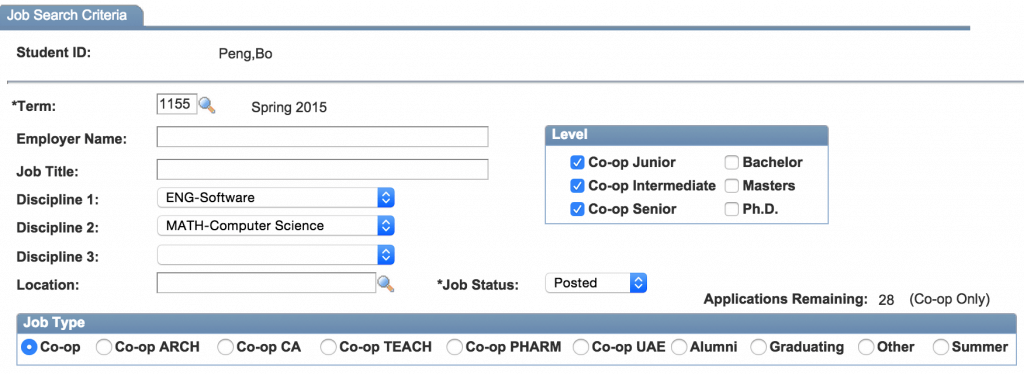Check the Masters level checkbox
The height and width of the screenshot is (375, 1024).
click(x=731, y=186)
